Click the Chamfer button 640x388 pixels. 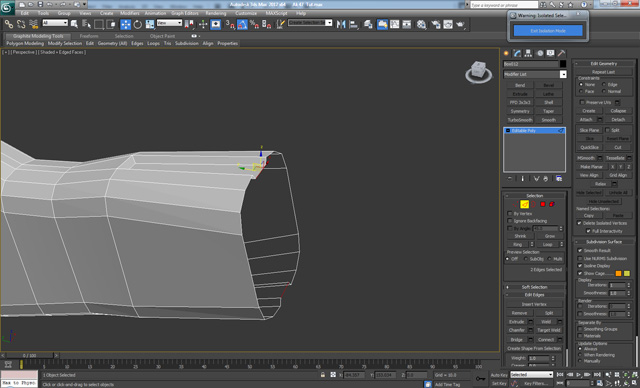click(x=517, y=330)
